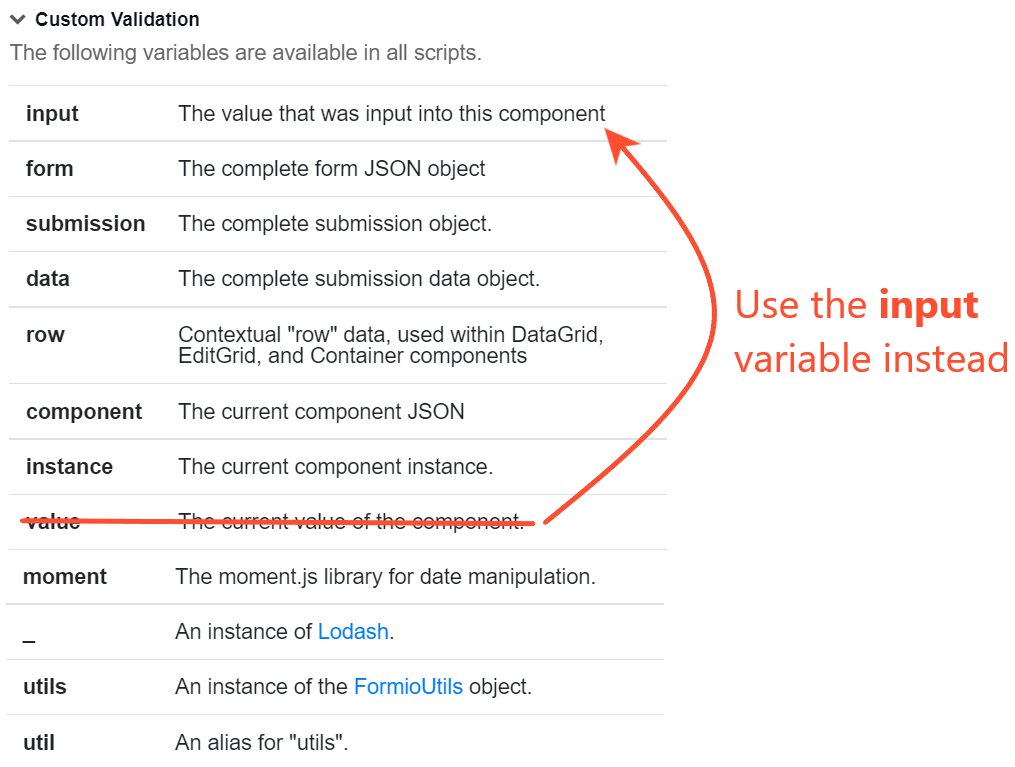
Task: Click the instance variable label
Action: 69,467
